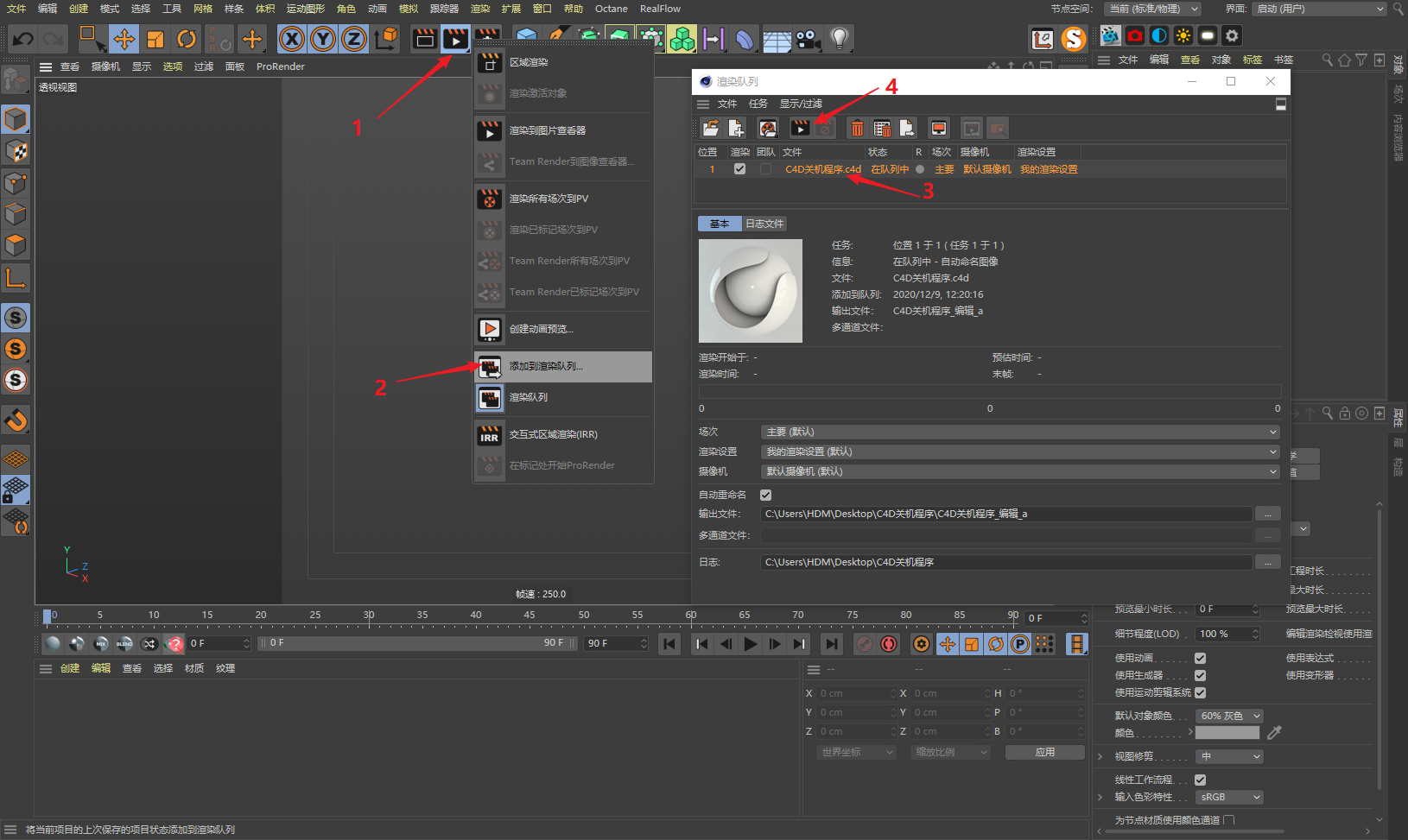Toggle the Y axis lock
Image resolution: width=1408 pixels, height=840 pixels.
pyautogui.click(x=323, y=39)
